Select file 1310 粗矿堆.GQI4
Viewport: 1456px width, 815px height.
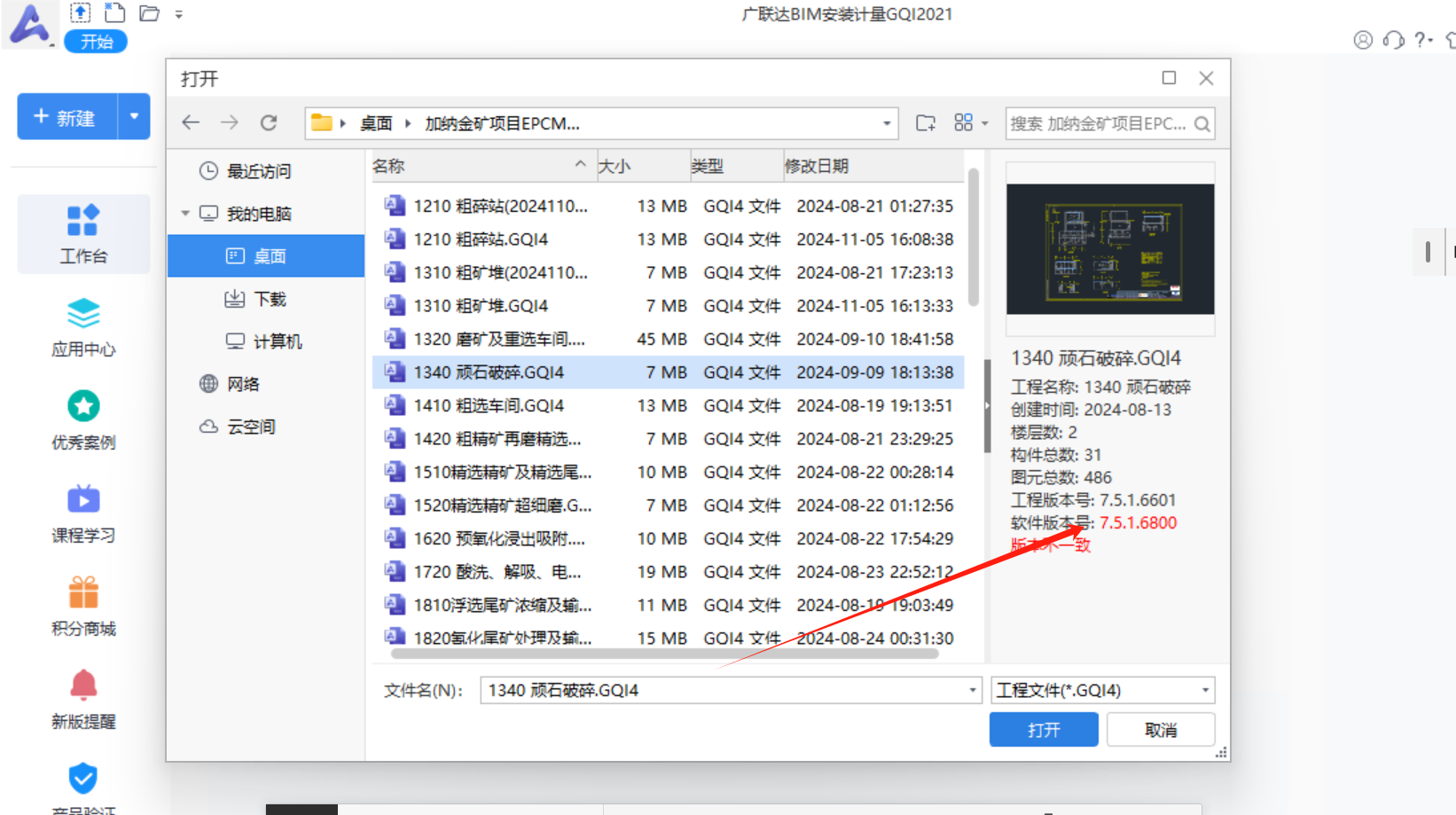pos(669,306)
